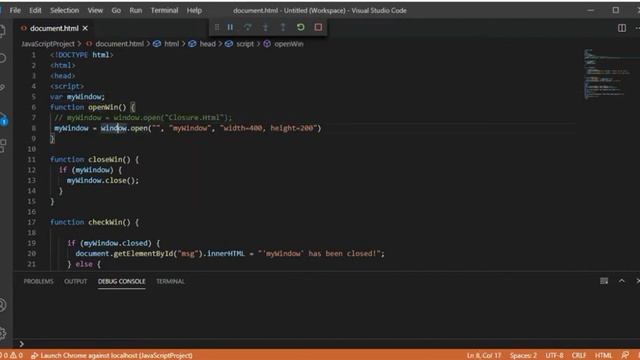Click myWindow.close() on line 13
This screenshot has width=640, height=360.
point(102,180)
